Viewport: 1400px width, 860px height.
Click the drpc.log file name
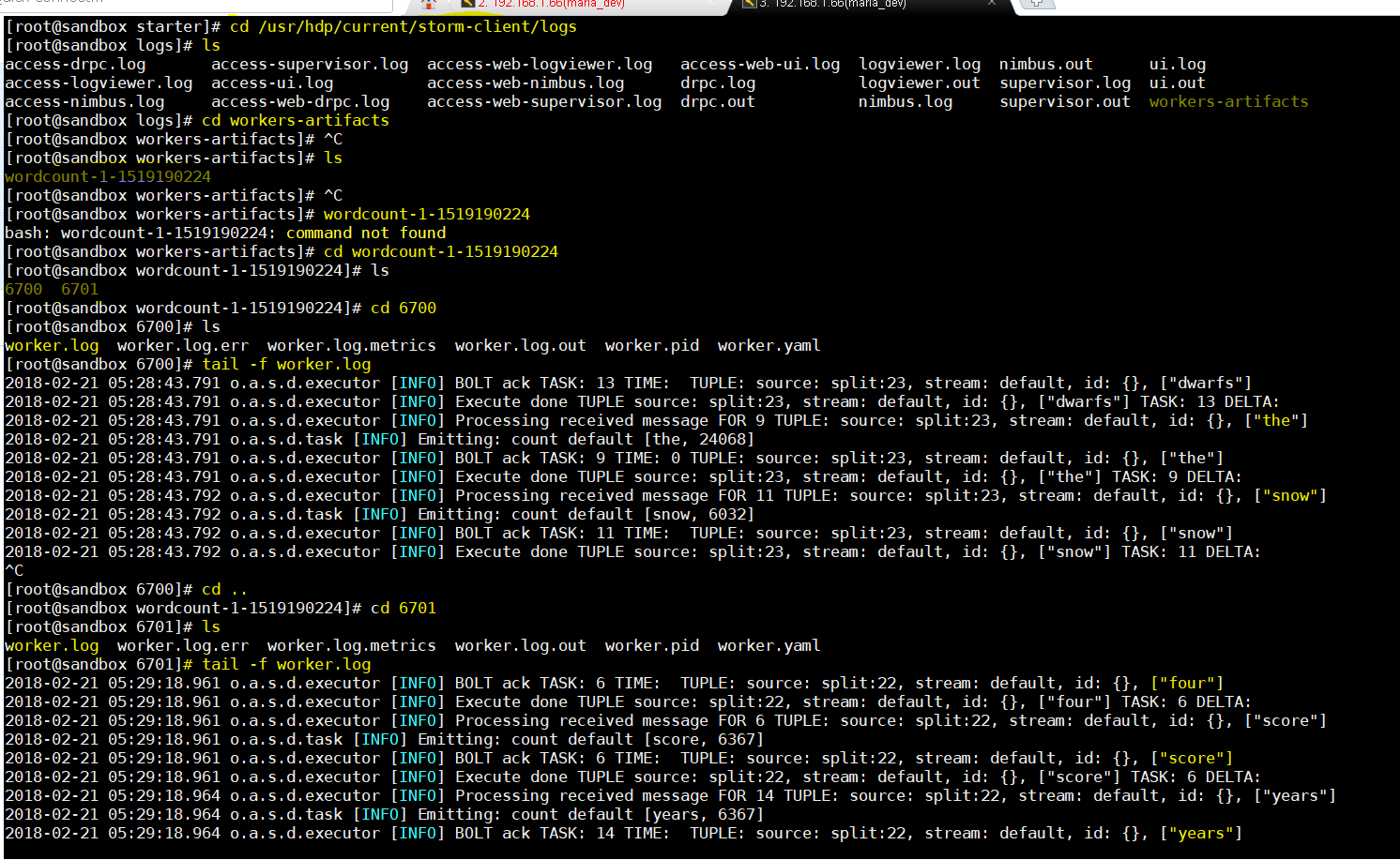coord(718,83)
